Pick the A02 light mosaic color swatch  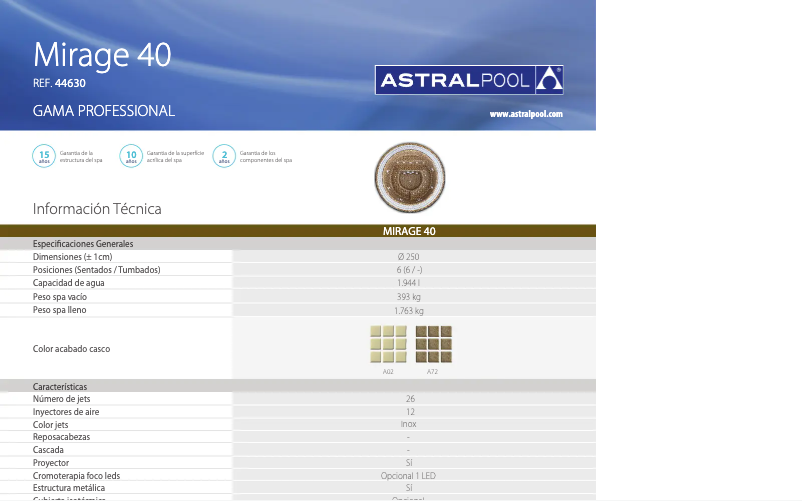coord(388,343)
